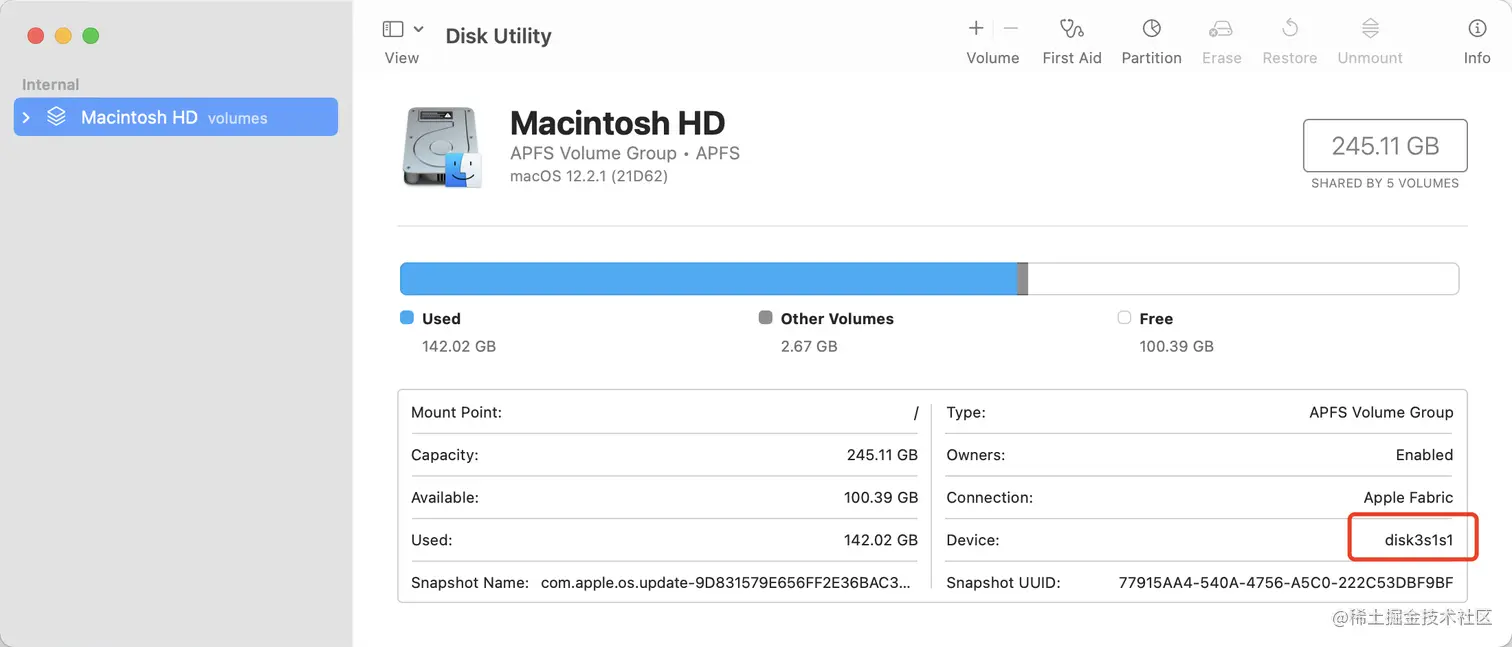
Task: Click 142.02 GB under Used legend
Action: [459, 346]
